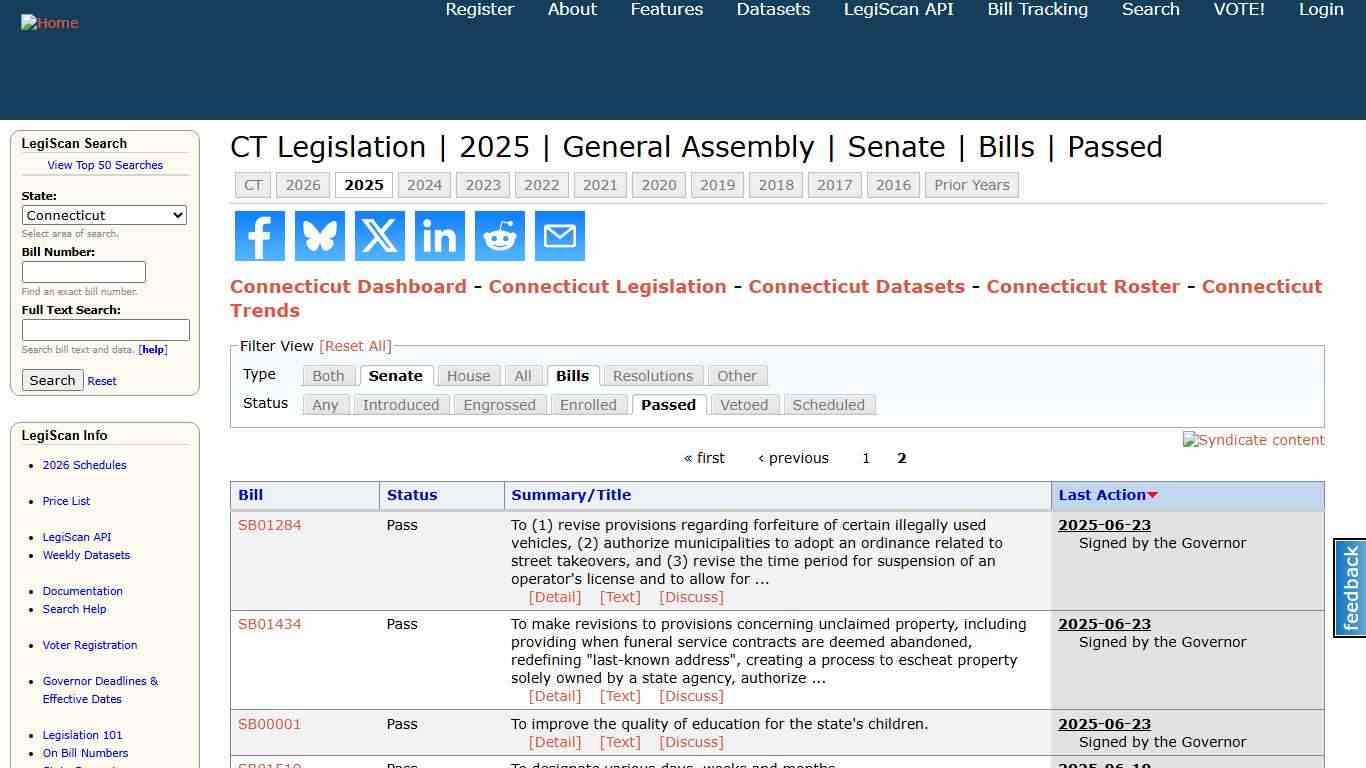Open the State selection dropdown
This screenshot has height=768, width=1366.
(x=104, y=215)
